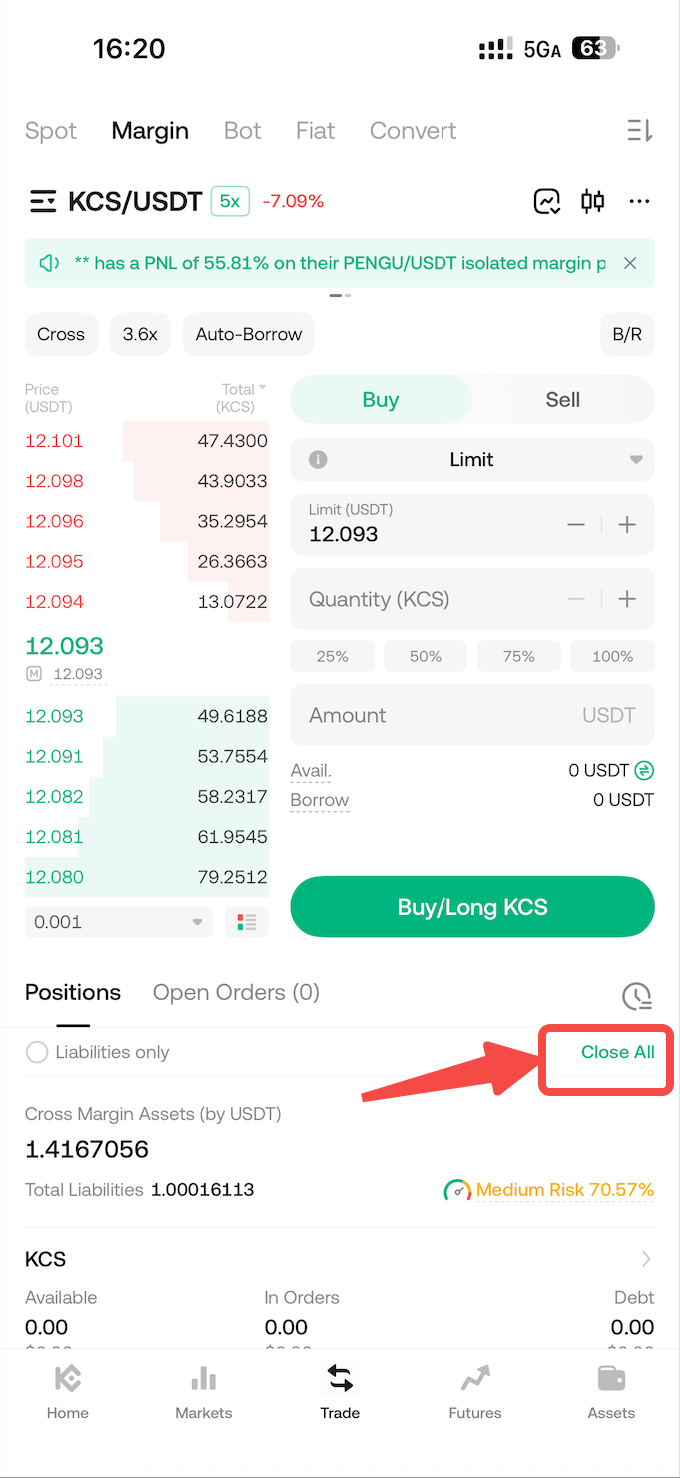Screen dimensions: 680x1478
Task: Change the order book layout icon
Action: [247, 922]
